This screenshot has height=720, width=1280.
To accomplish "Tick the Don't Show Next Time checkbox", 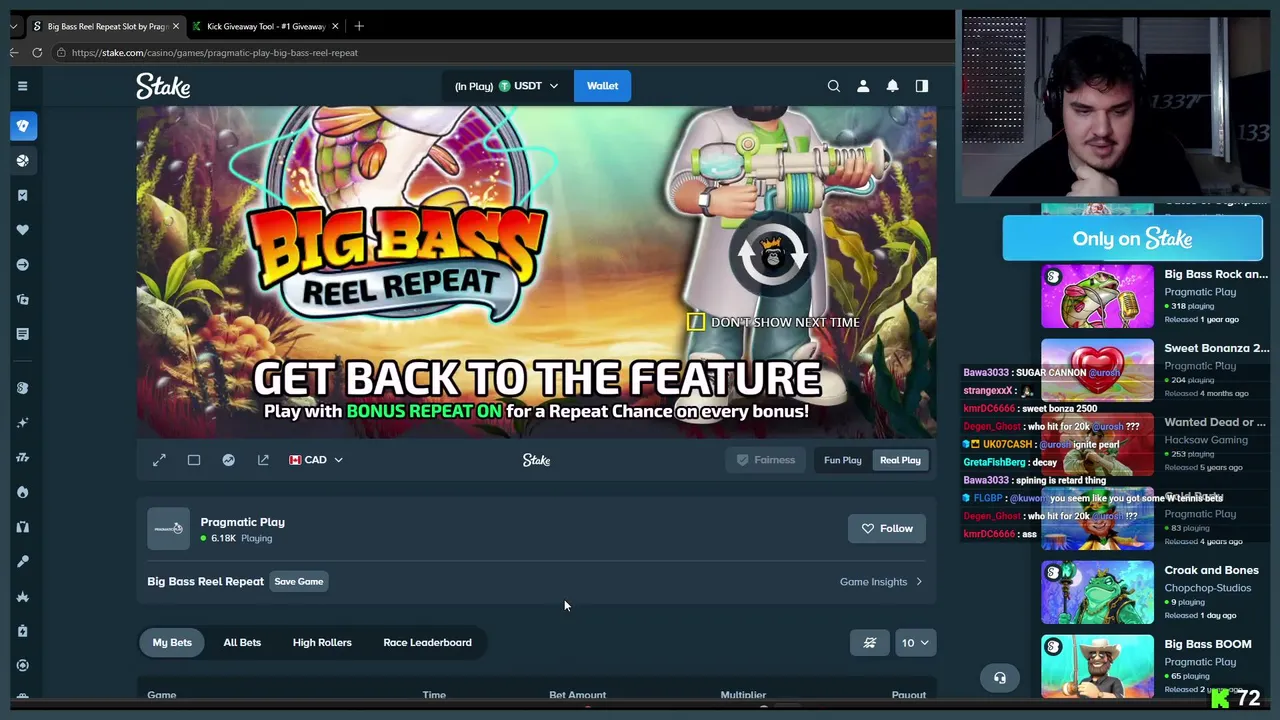I will pos(696,322).
